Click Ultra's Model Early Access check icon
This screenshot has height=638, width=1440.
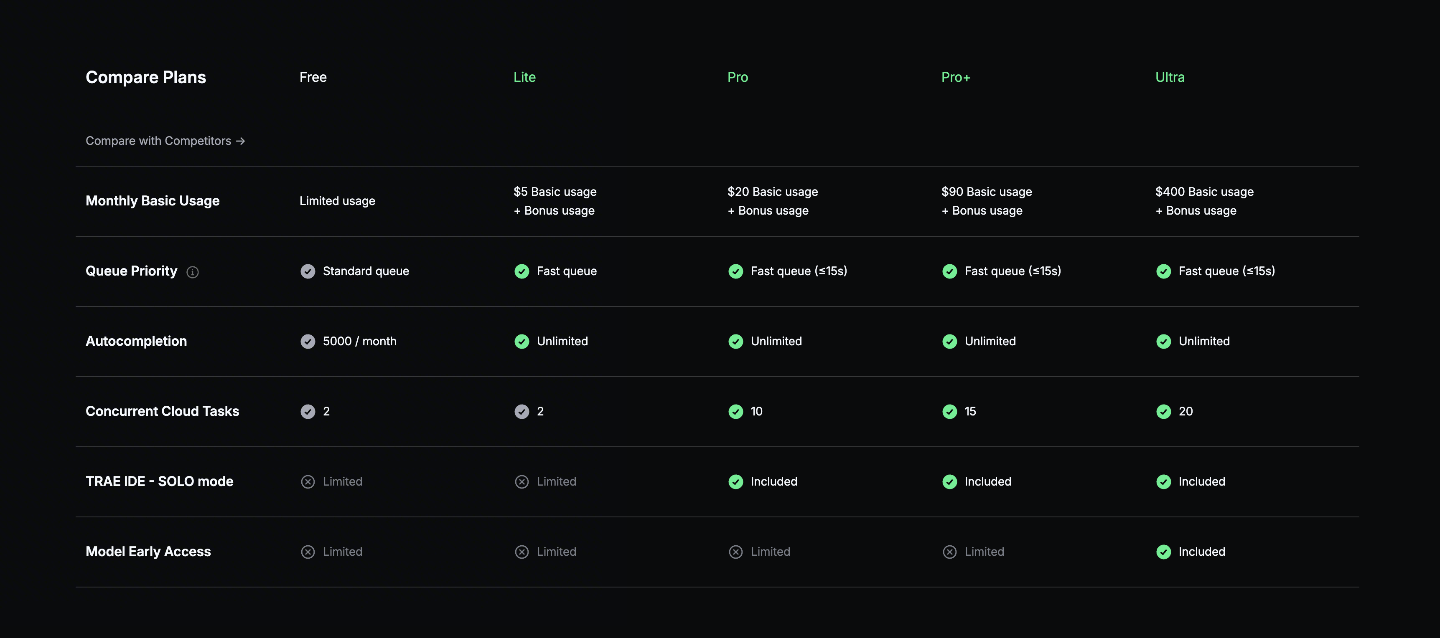[x=1164, y=551]
